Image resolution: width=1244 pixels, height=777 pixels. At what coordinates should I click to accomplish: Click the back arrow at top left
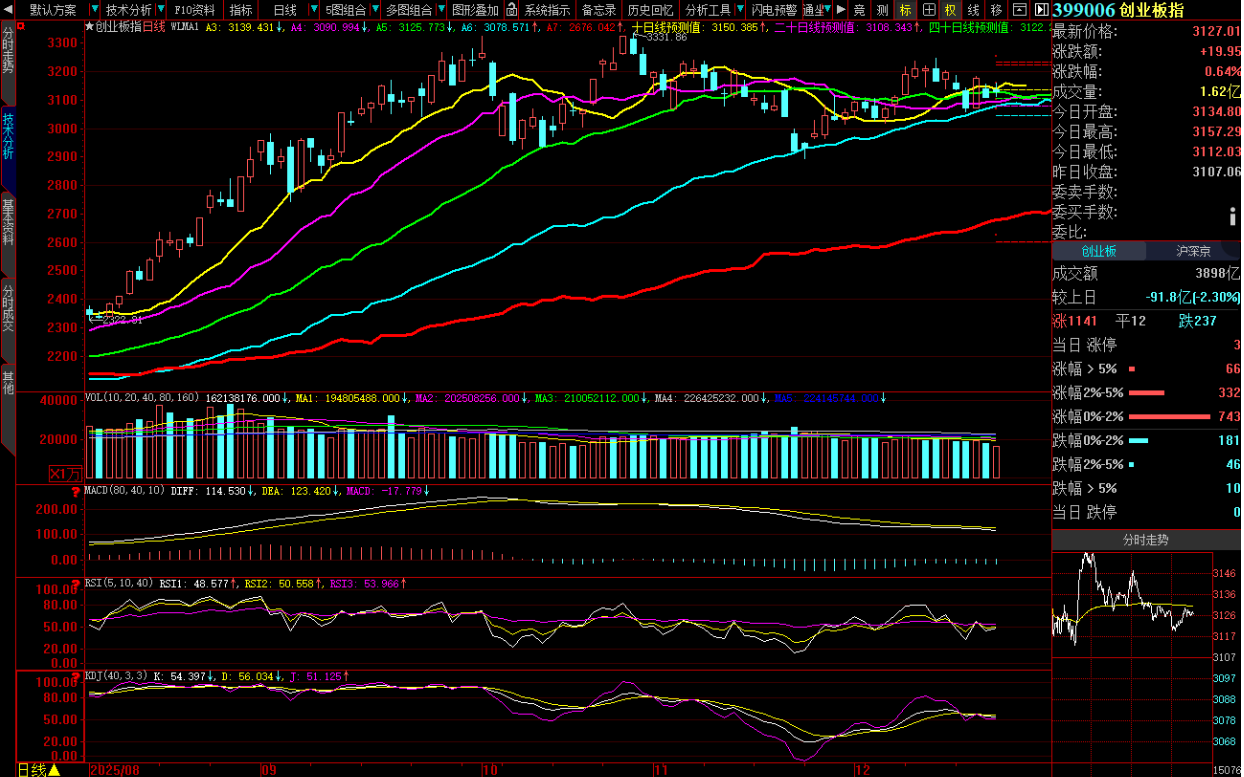point(9,10)
